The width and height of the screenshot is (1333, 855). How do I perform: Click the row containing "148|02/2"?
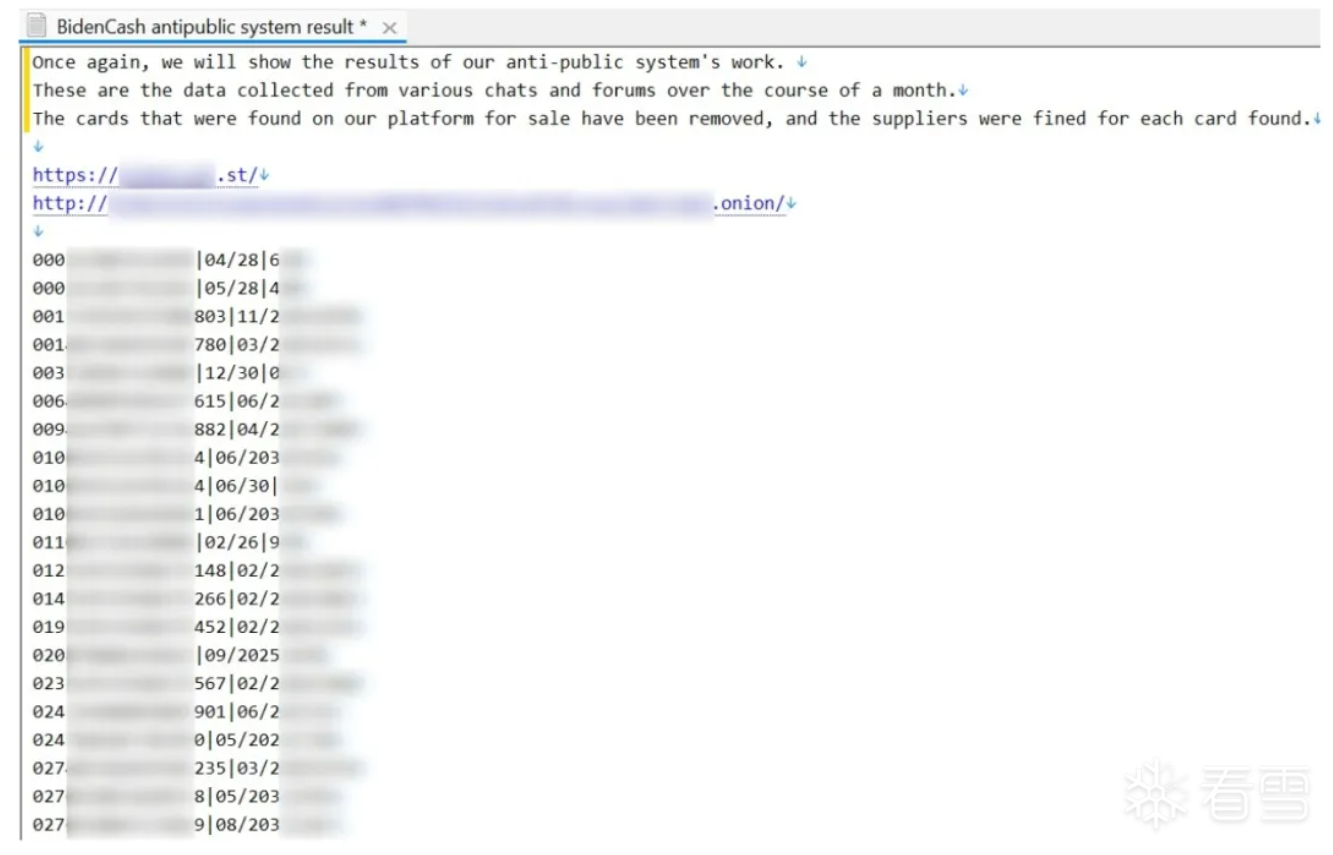pyautogui.click(x=197, y=571)
